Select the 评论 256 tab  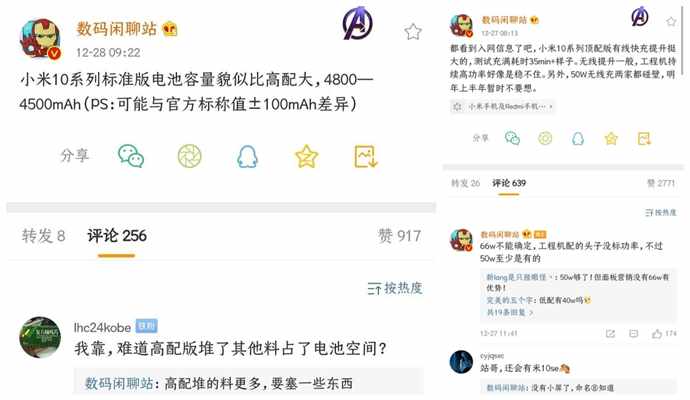[117, 236]
